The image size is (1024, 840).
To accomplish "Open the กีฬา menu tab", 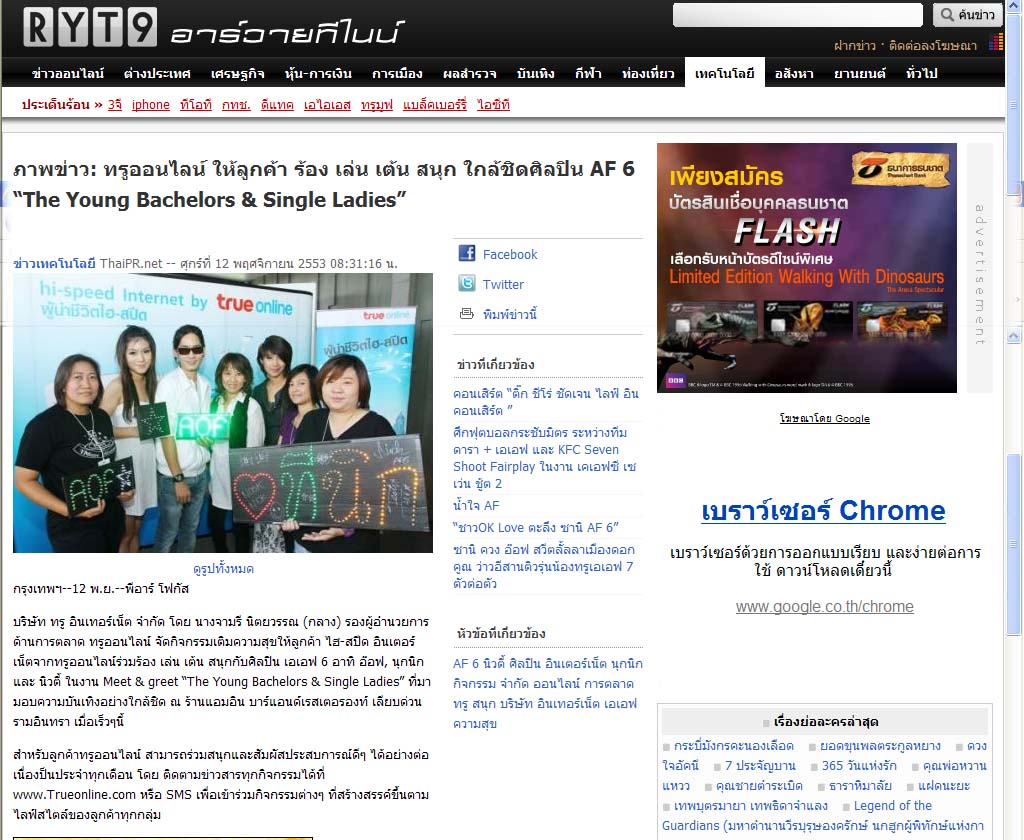I will tap(588, 73).
